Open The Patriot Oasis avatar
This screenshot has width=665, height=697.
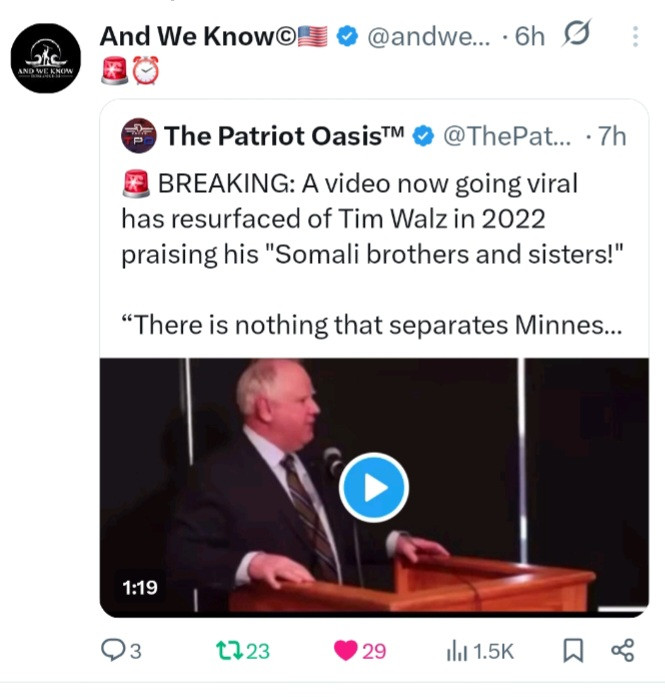click(x=139, y=136)
